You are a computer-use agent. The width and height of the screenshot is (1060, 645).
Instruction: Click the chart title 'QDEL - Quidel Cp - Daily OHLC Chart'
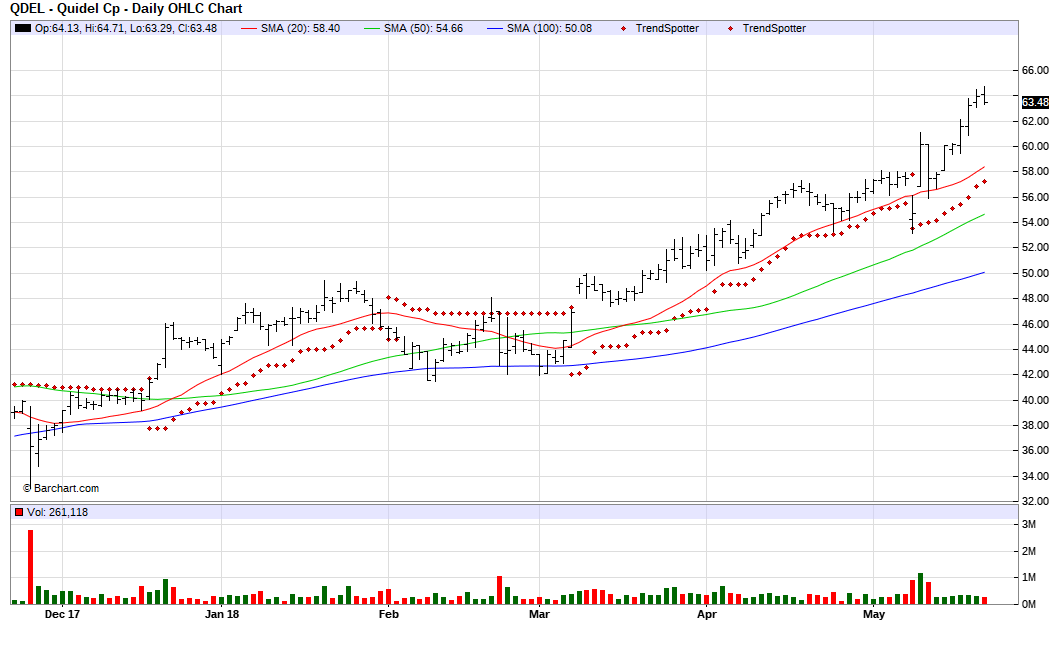(126, 9)
